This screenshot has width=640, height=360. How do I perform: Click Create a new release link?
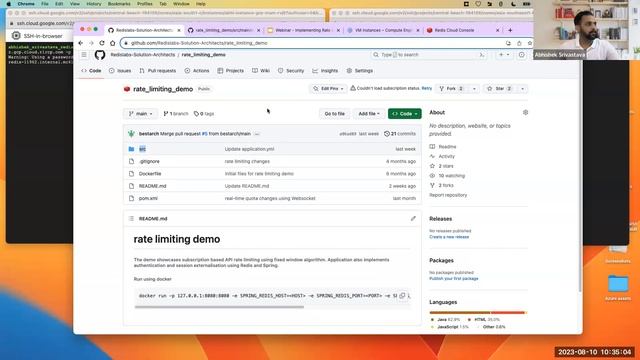click(449, 237)
